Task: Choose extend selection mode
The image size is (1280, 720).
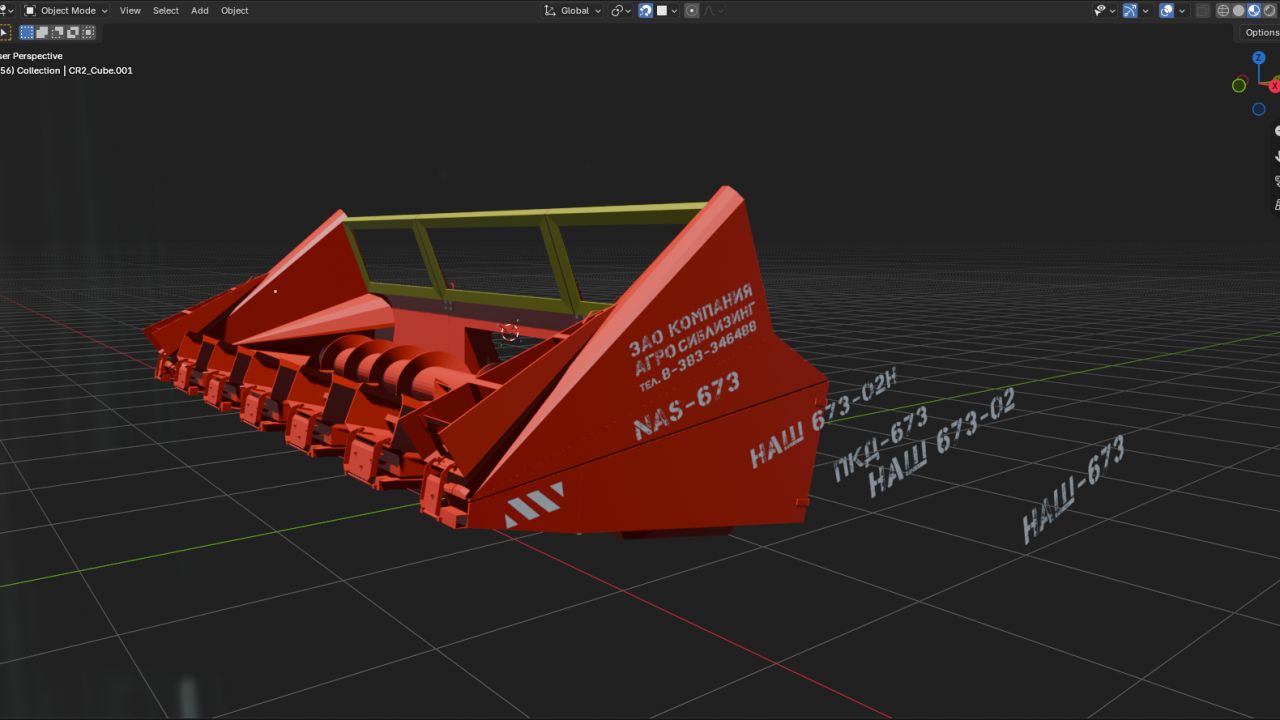Action: 42,32
